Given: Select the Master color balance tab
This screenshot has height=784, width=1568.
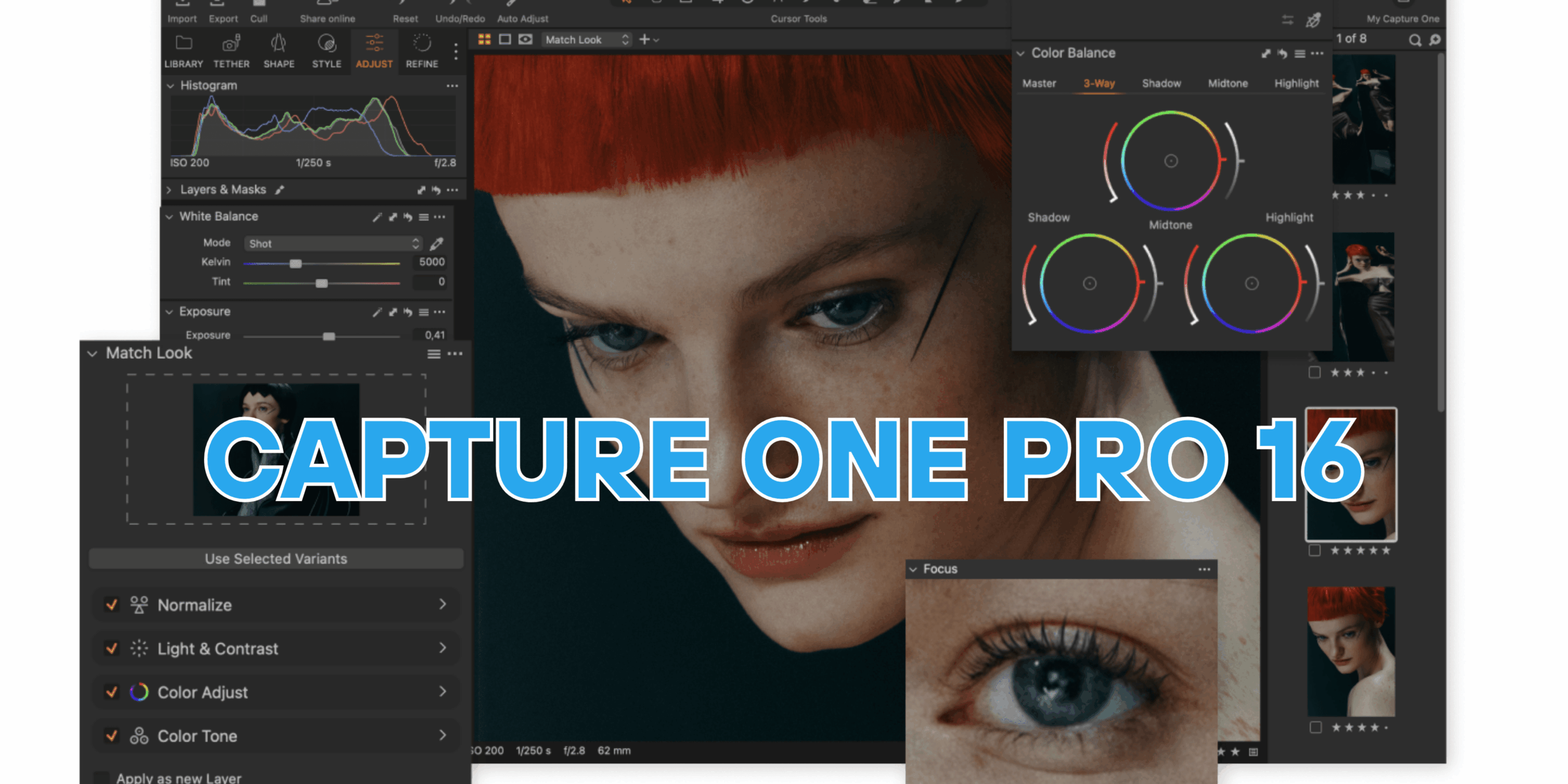Looking at the screenshot, I should click(x=1039, y=83).
